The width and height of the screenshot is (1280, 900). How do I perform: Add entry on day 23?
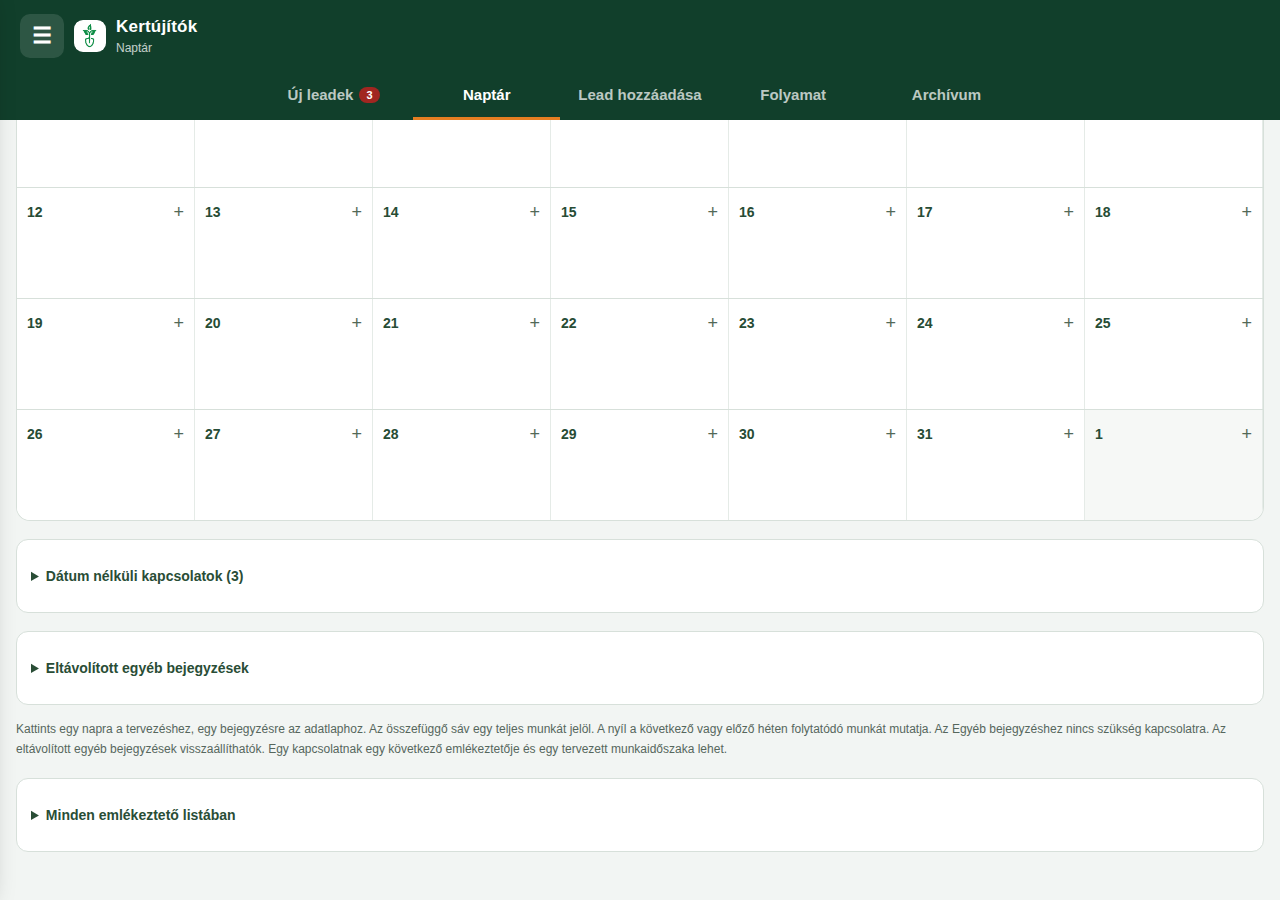(x=891, y=323)
